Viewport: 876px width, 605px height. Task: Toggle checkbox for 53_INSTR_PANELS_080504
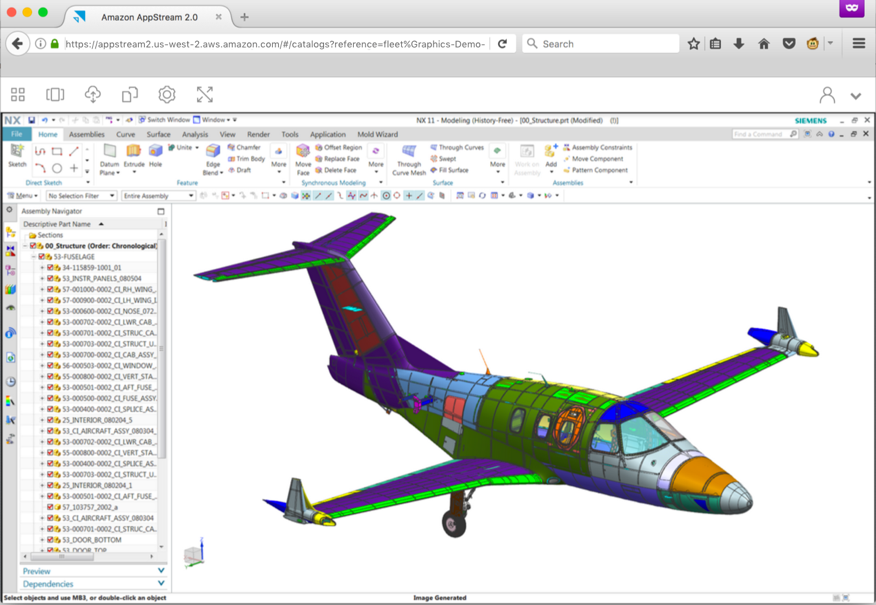point(51,279)
